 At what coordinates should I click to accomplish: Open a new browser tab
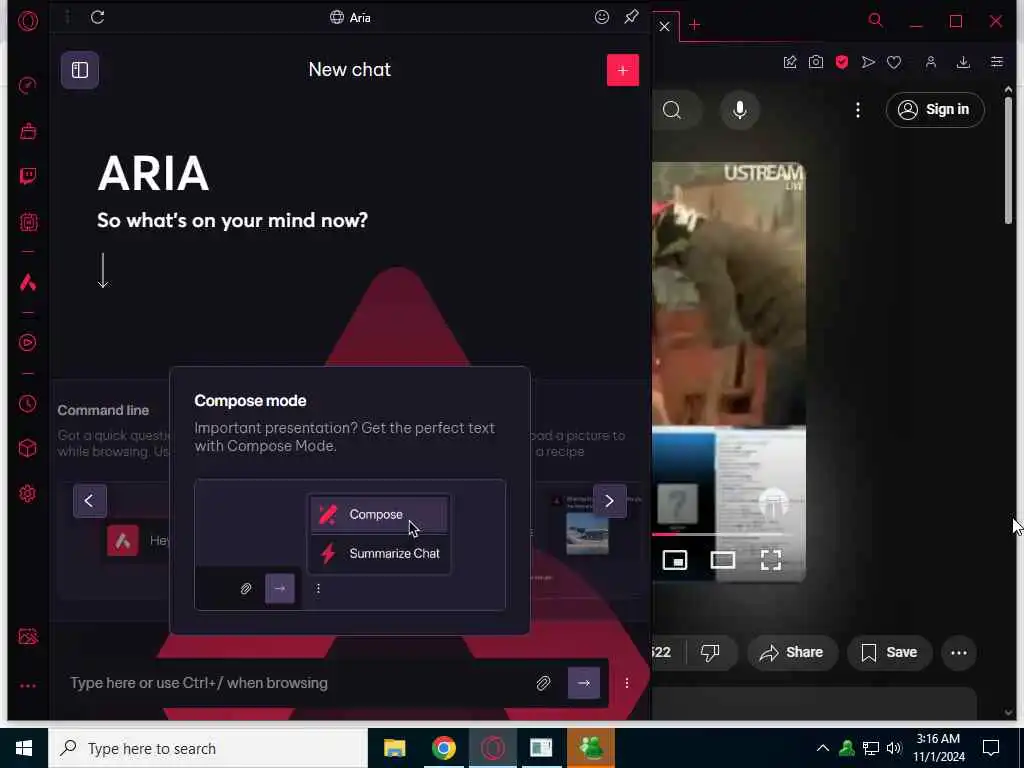tap(694, 25)
